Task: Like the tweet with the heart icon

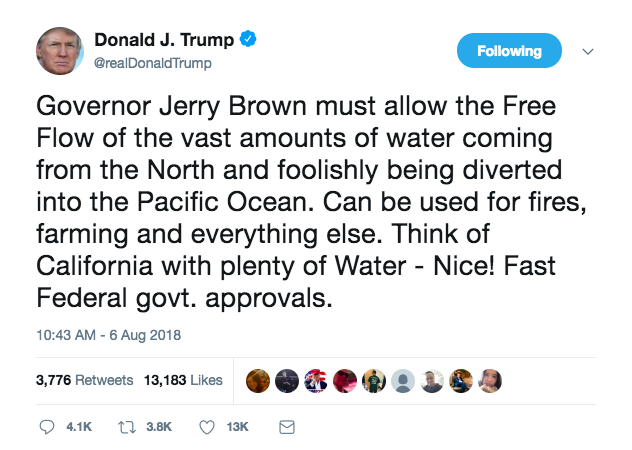Action: [x=207, y=427]
